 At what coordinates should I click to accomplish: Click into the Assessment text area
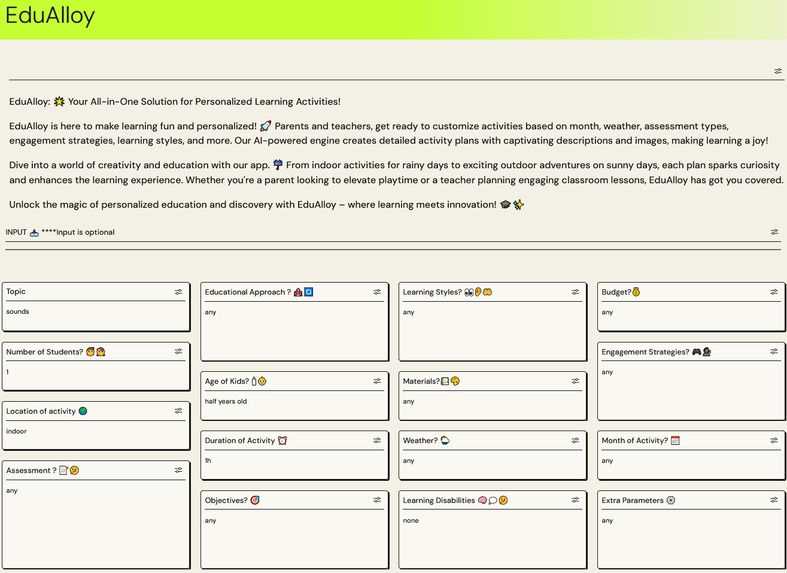point(96,523)
